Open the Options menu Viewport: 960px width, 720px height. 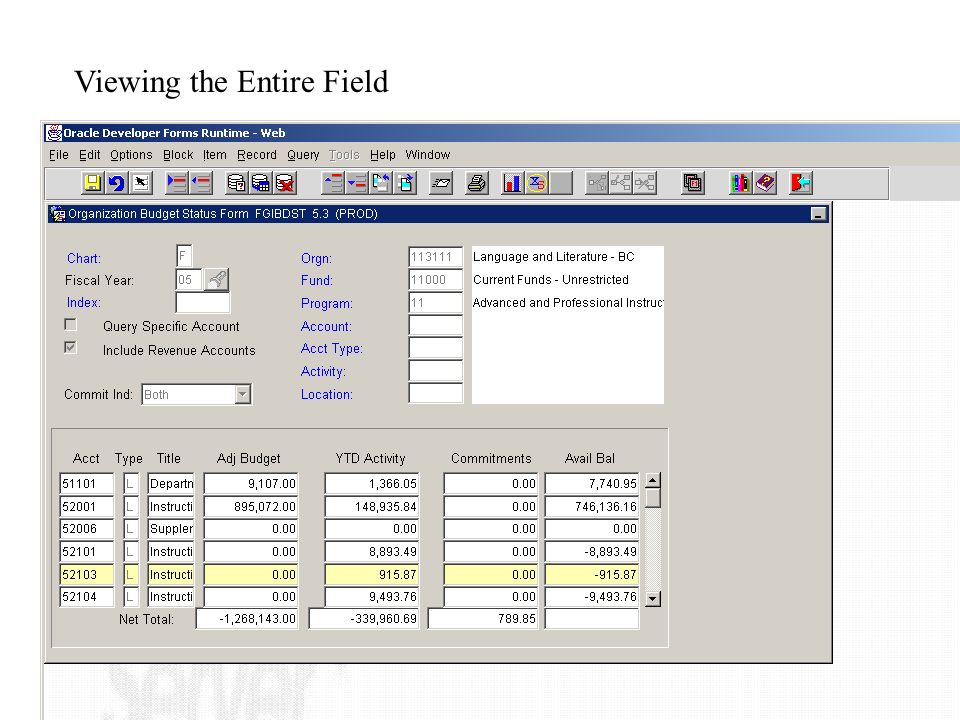click(131, 155)
